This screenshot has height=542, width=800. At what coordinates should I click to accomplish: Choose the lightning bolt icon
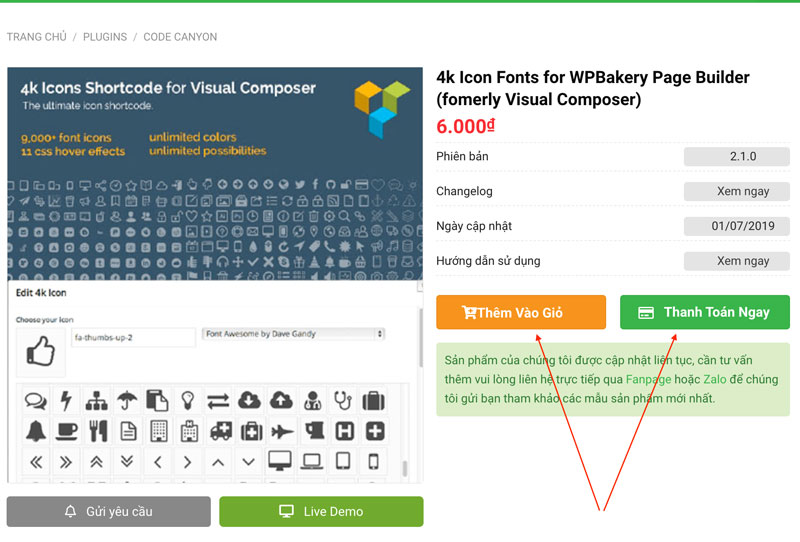pyautogui.click(x=66, y=401)
